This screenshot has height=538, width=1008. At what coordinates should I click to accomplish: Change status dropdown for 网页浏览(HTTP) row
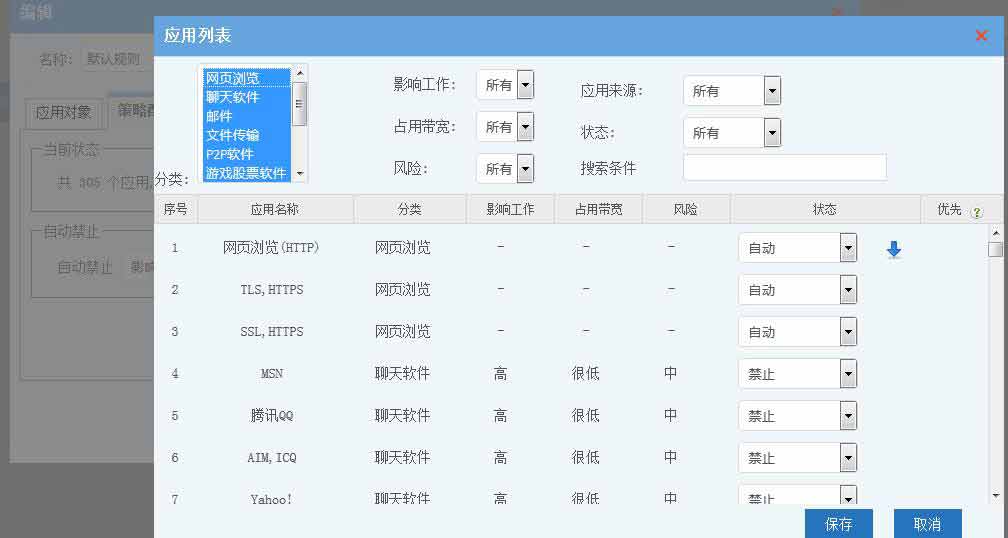point(848,248)
